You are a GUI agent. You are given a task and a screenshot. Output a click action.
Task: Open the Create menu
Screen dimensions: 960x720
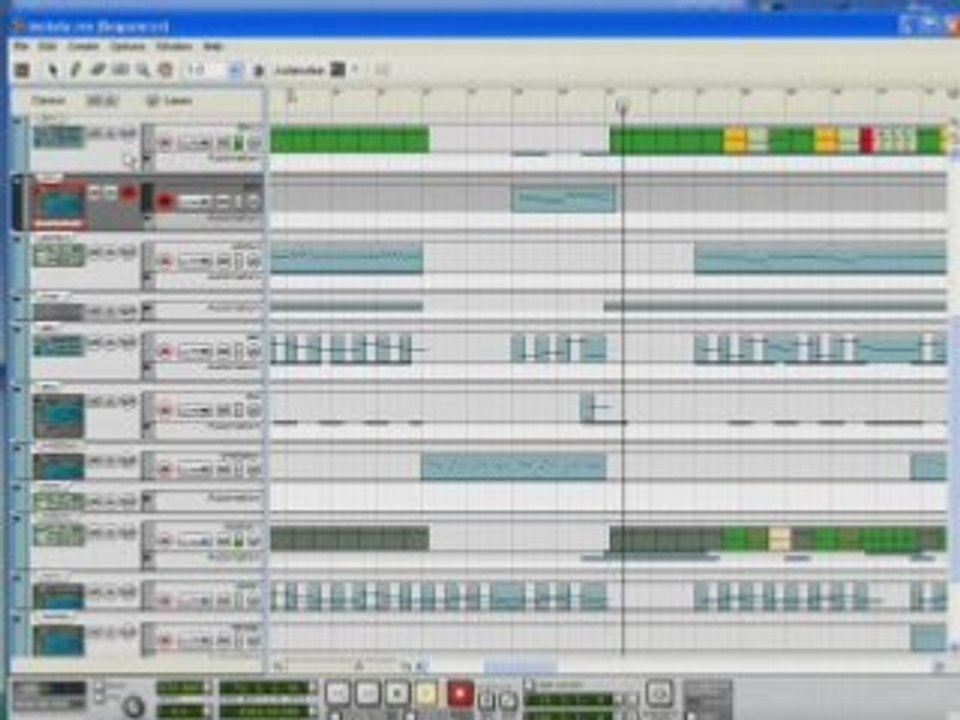(83, 47)
